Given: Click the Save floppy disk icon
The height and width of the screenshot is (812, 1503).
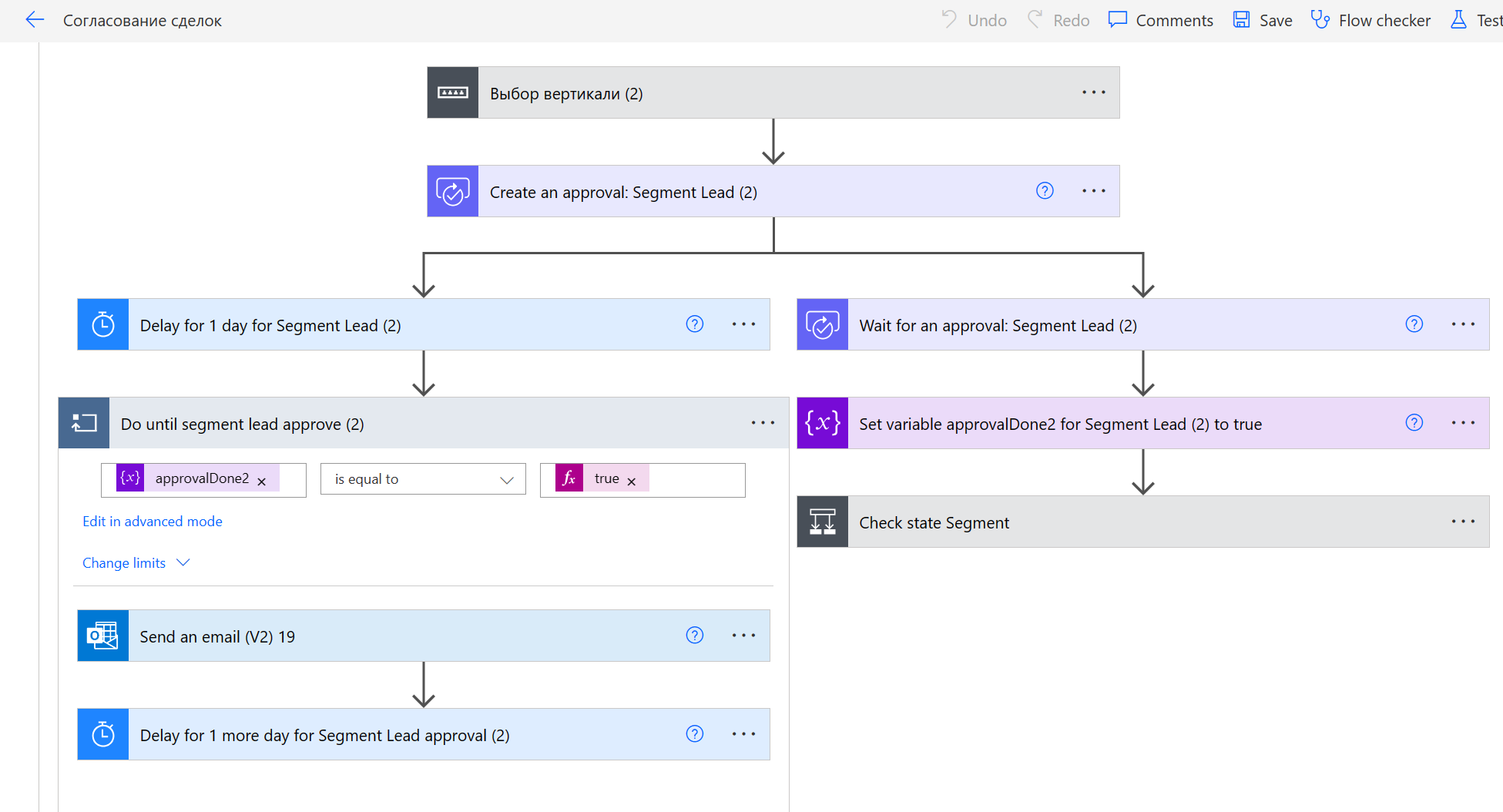Looking at the screenshot, I should (1241, 20).
